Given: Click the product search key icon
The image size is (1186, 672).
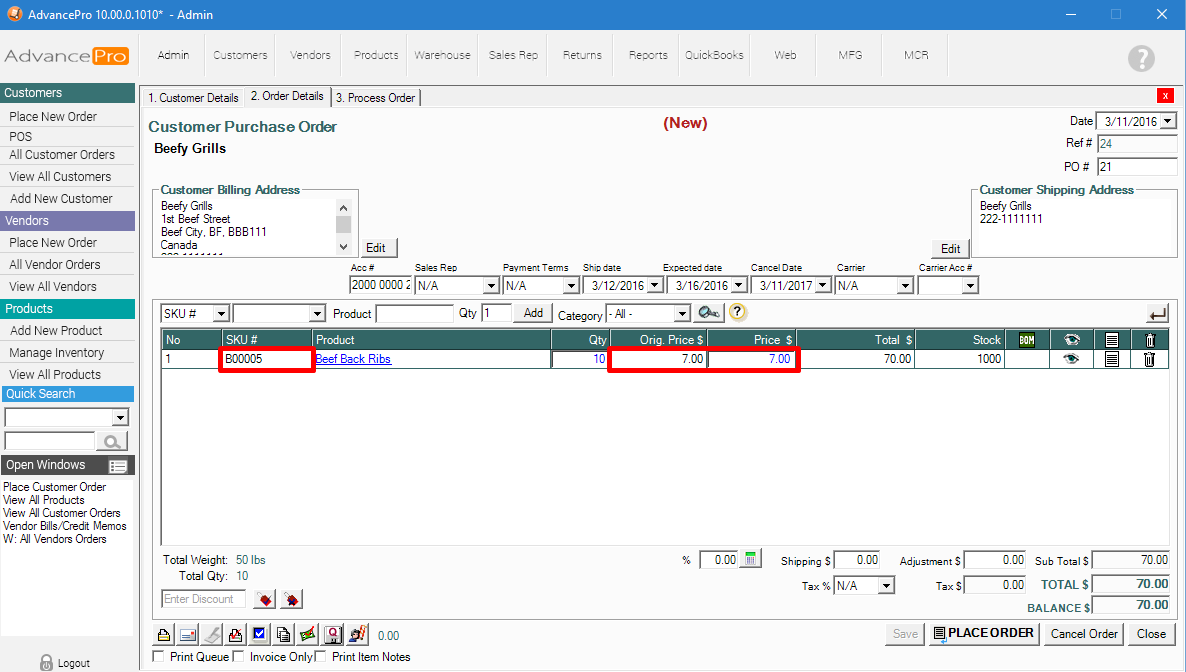Looking at the screenshot, I should click(710, 313).
